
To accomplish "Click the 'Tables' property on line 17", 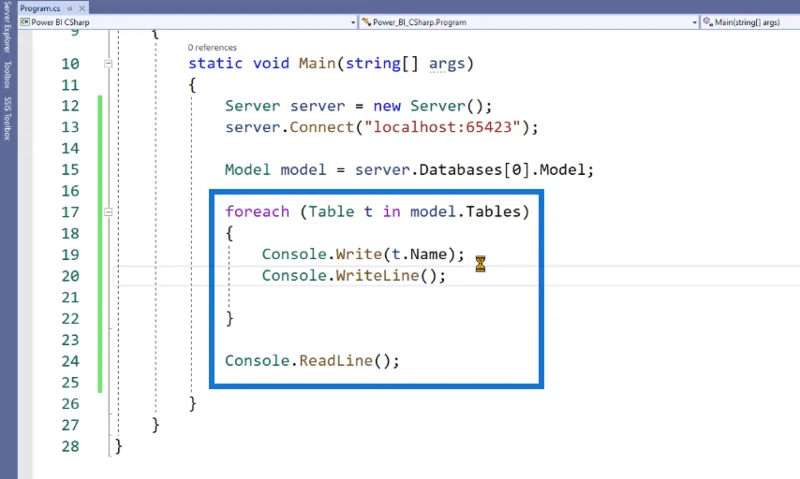I will (x=493, y=212).
